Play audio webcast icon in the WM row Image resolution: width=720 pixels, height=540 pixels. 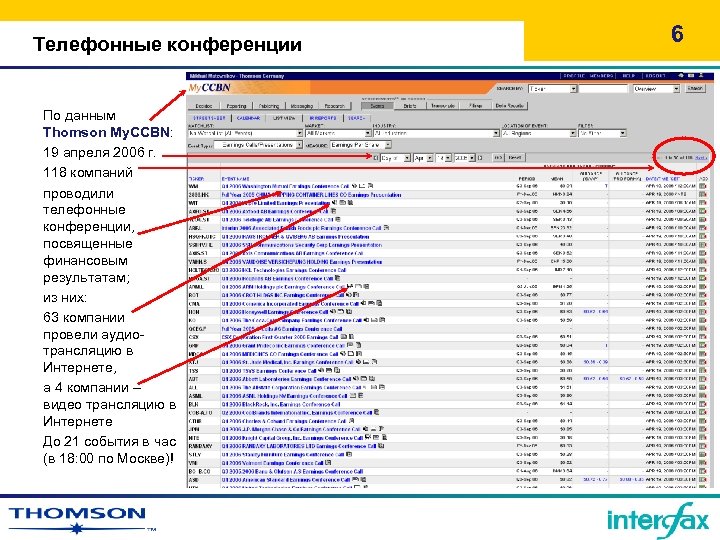coord(354,186)
